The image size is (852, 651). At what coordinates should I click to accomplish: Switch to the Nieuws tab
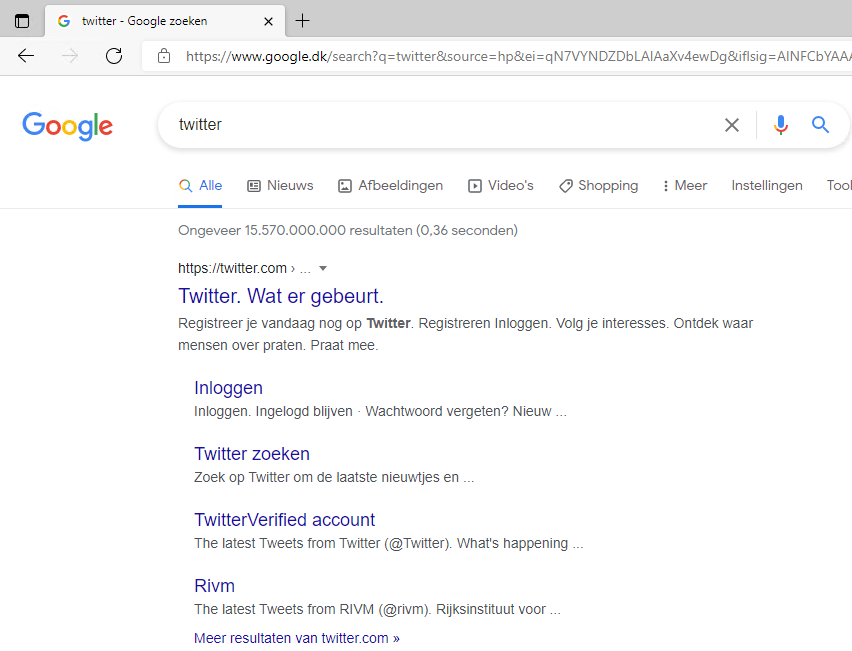280,186
